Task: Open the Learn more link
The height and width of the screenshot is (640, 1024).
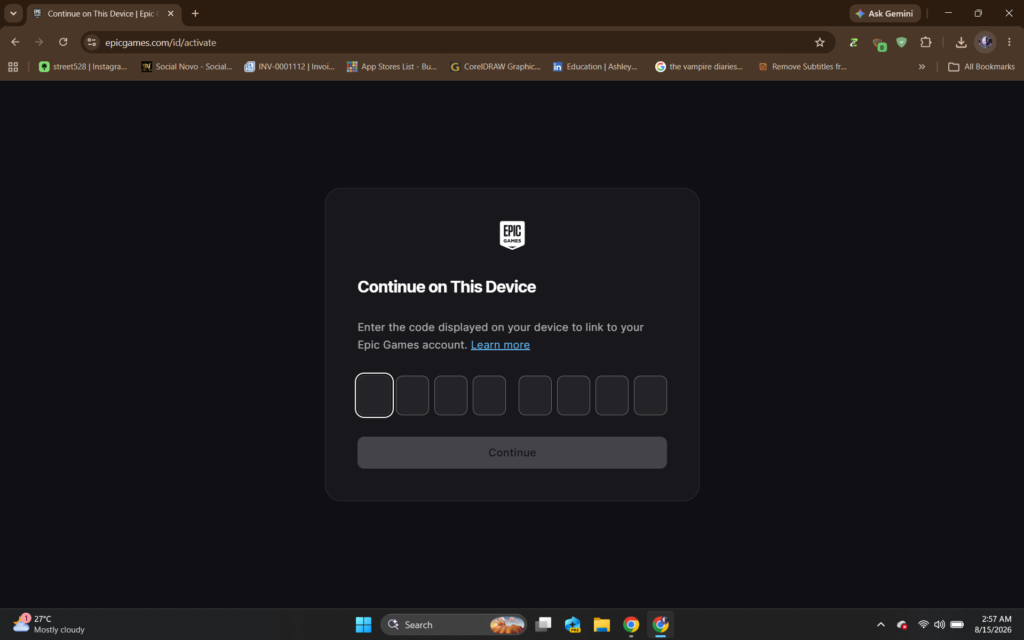Action: coord(500,345)
